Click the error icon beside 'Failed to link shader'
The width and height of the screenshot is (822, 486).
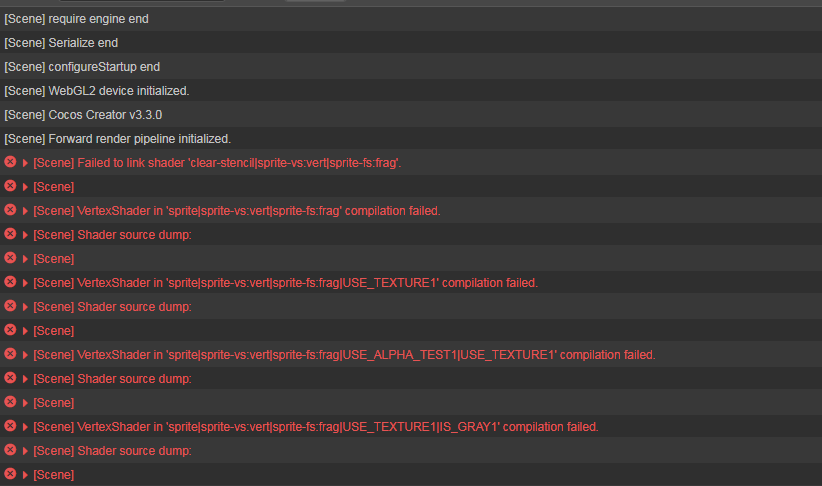[10, 162]
